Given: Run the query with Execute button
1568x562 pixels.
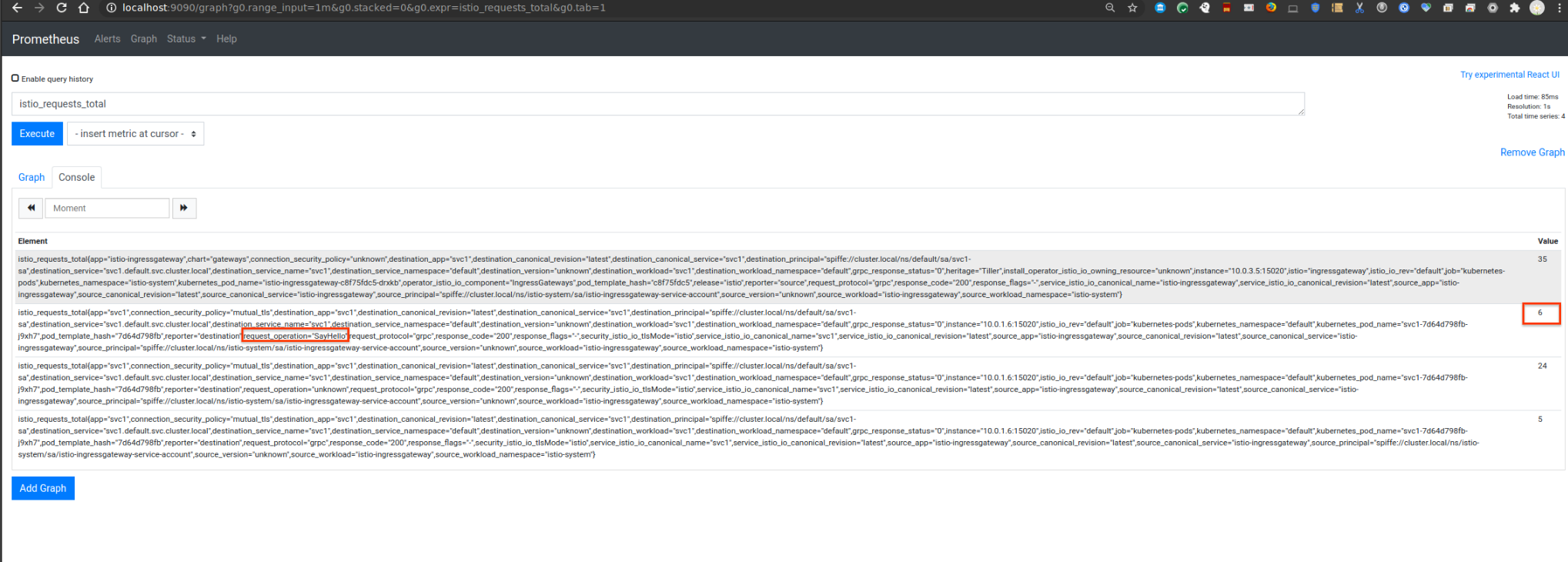Looking at the screenshot, I should [37, 134].
